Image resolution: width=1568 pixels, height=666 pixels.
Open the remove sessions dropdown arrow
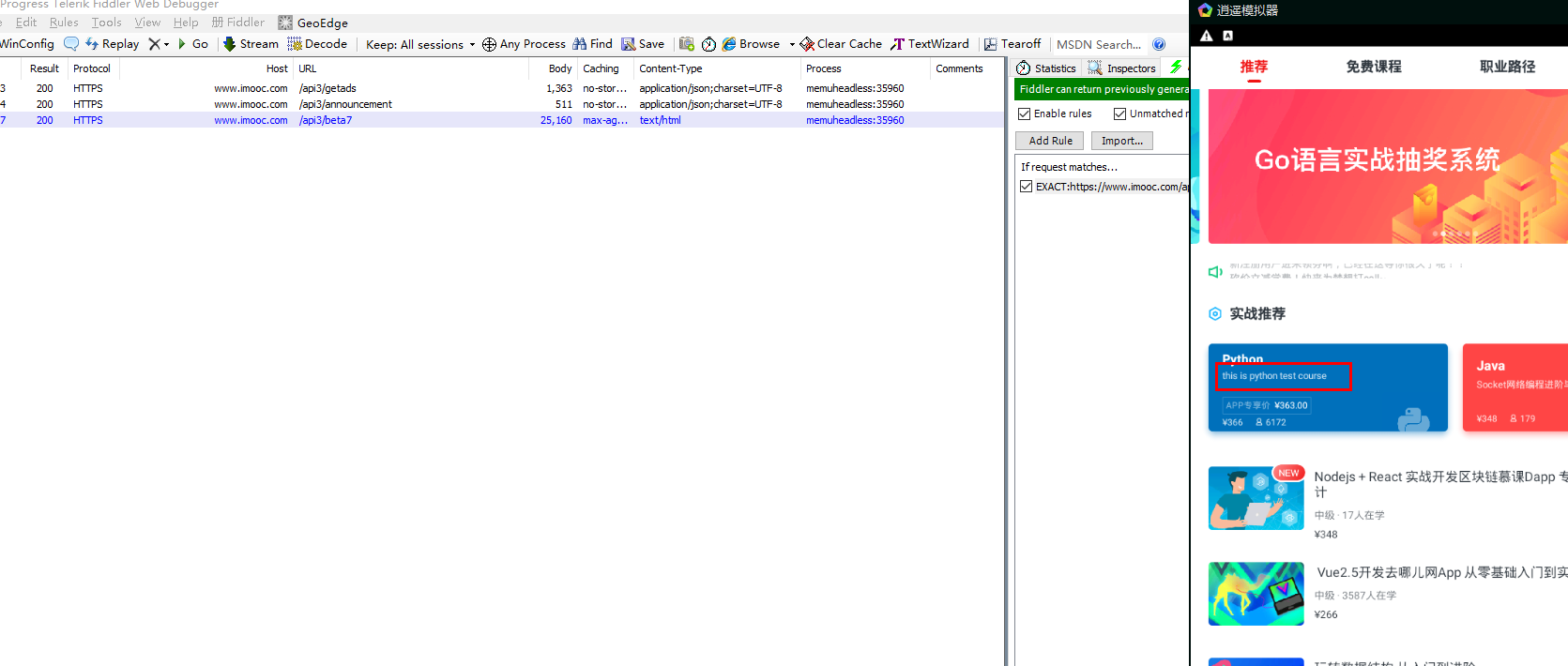[x=167, y=44]
